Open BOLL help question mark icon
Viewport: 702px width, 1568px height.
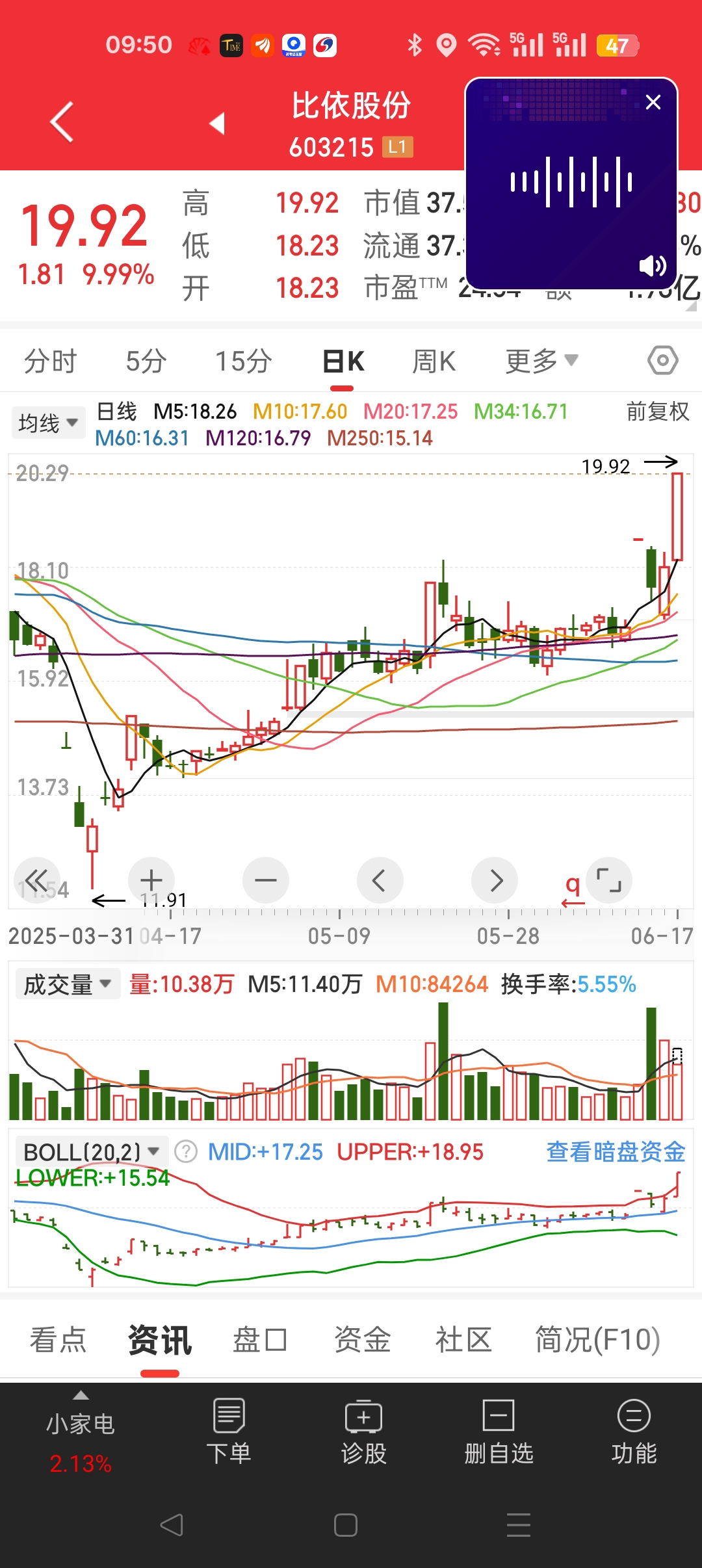[186, 1152]
